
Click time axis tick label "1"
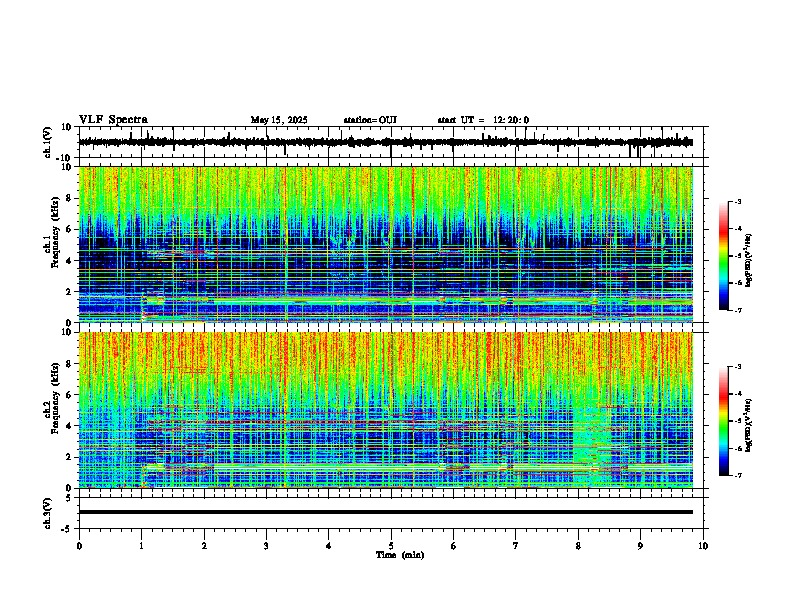(141, 546)
